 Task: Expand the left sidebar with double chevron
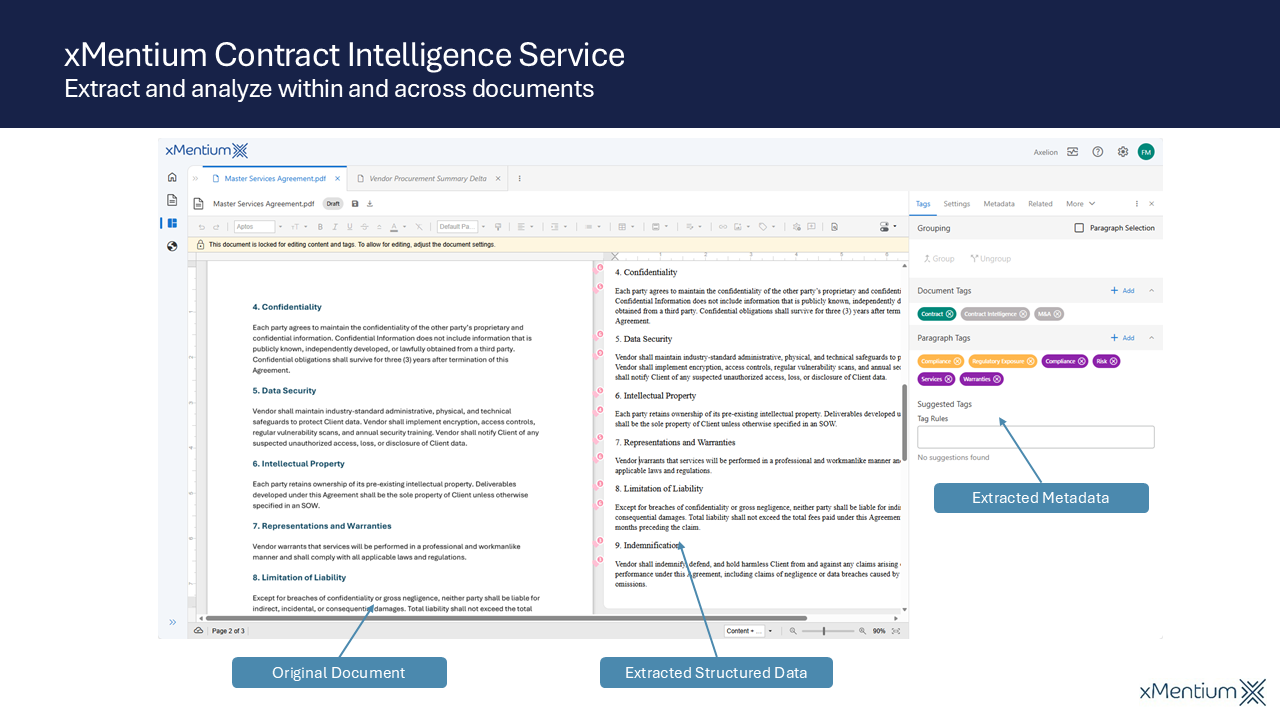point(172,622)
